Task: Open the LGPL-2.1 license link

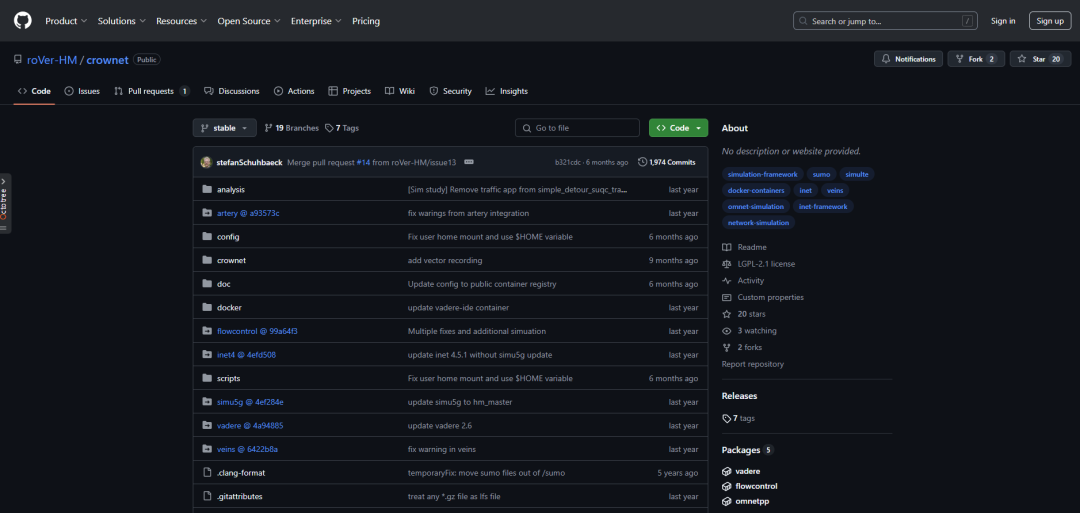Action: click(758, 264)
